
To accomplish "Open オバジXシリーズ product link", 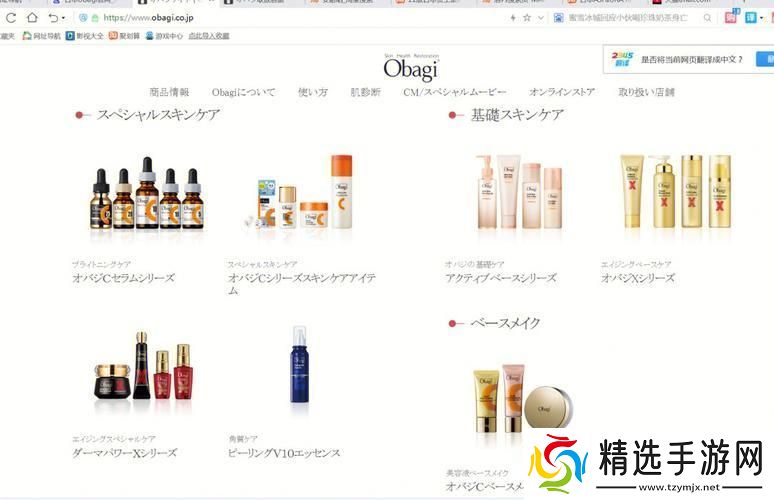I will [638, 278].
